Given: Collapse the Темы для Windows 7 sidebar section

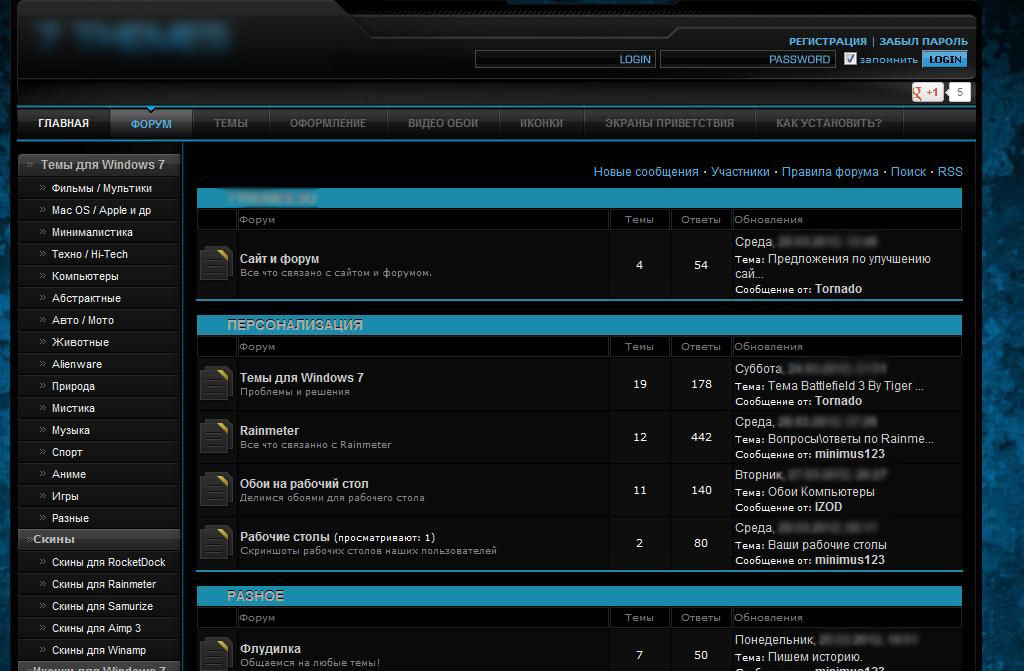Looking at the screenshot, I should [x=99, y=165].
